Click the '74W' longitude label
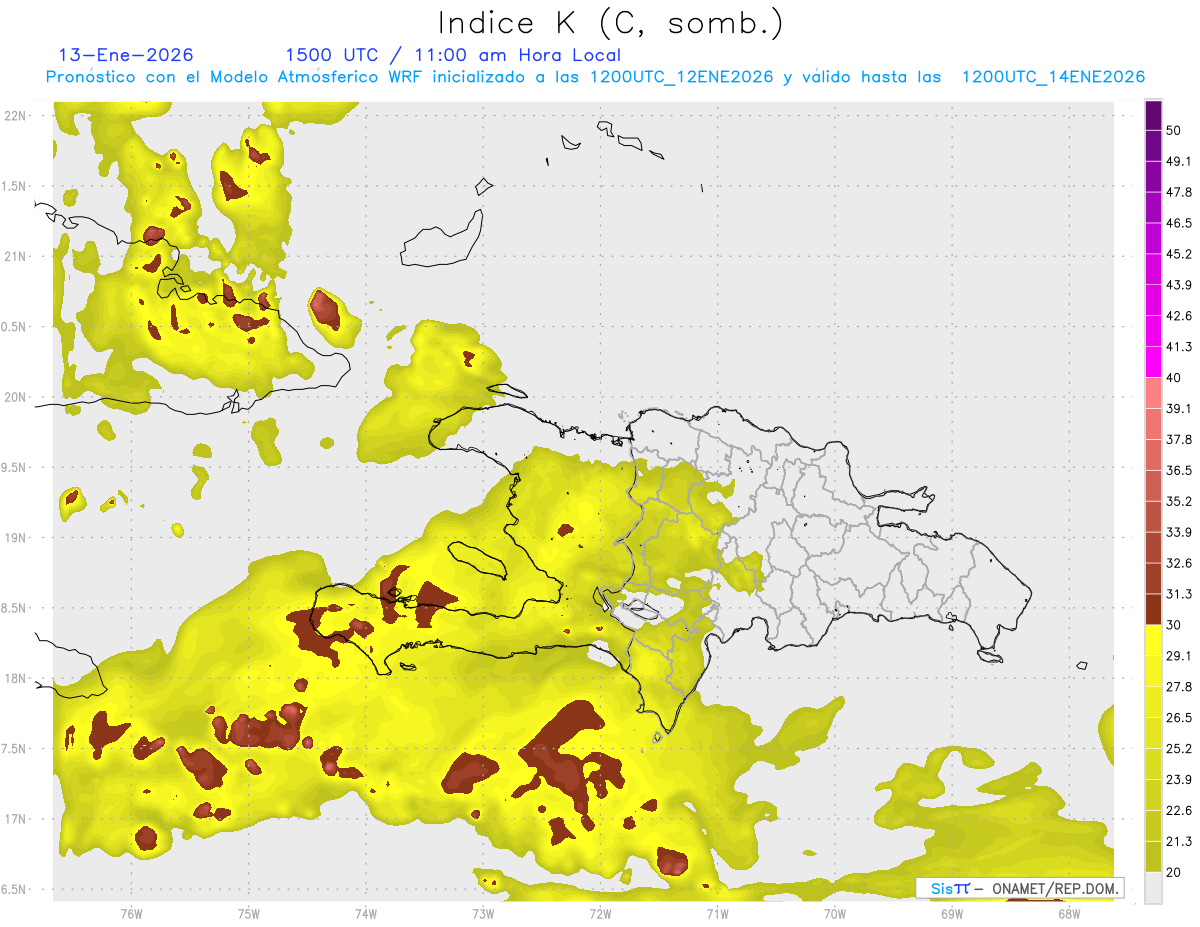The height and width of the screenshot is (927, 1200). coord(366,914)
